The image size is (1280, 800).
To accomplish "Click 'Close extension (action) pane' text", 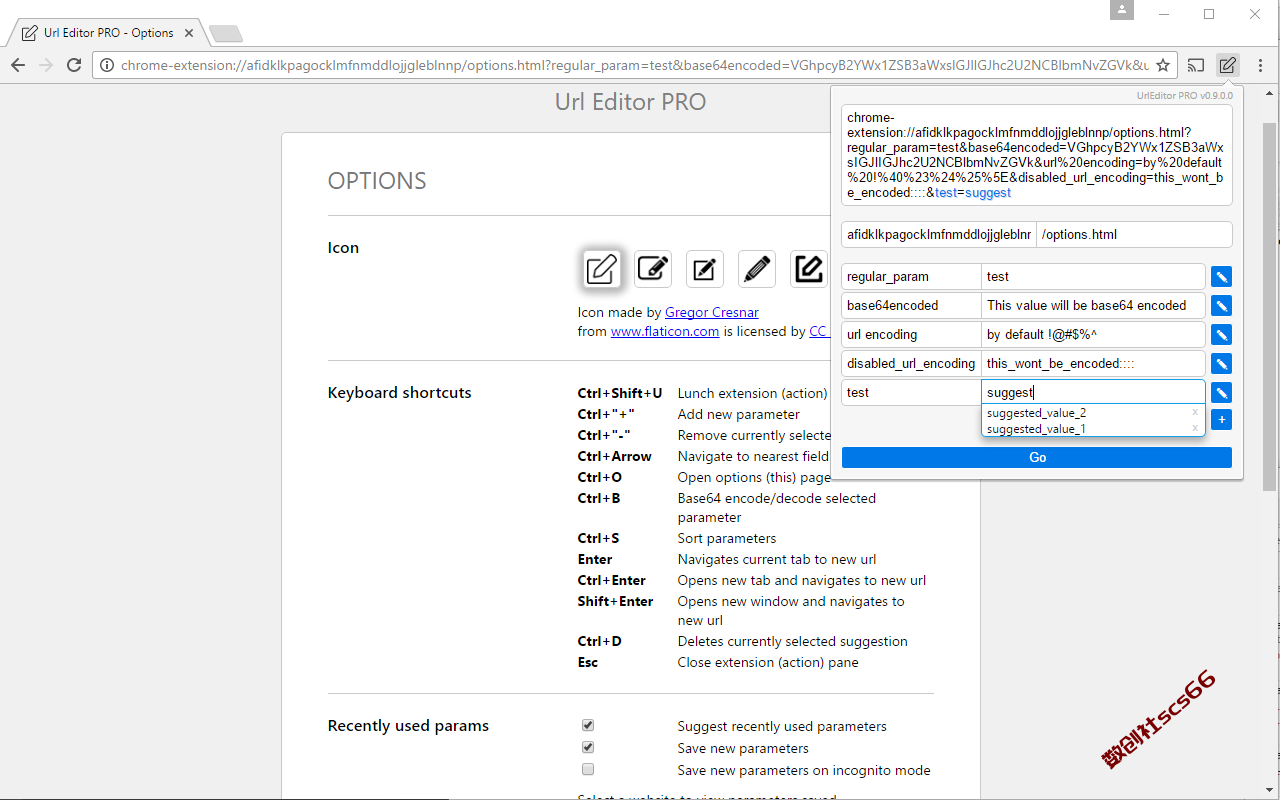I will click(768, 662).
